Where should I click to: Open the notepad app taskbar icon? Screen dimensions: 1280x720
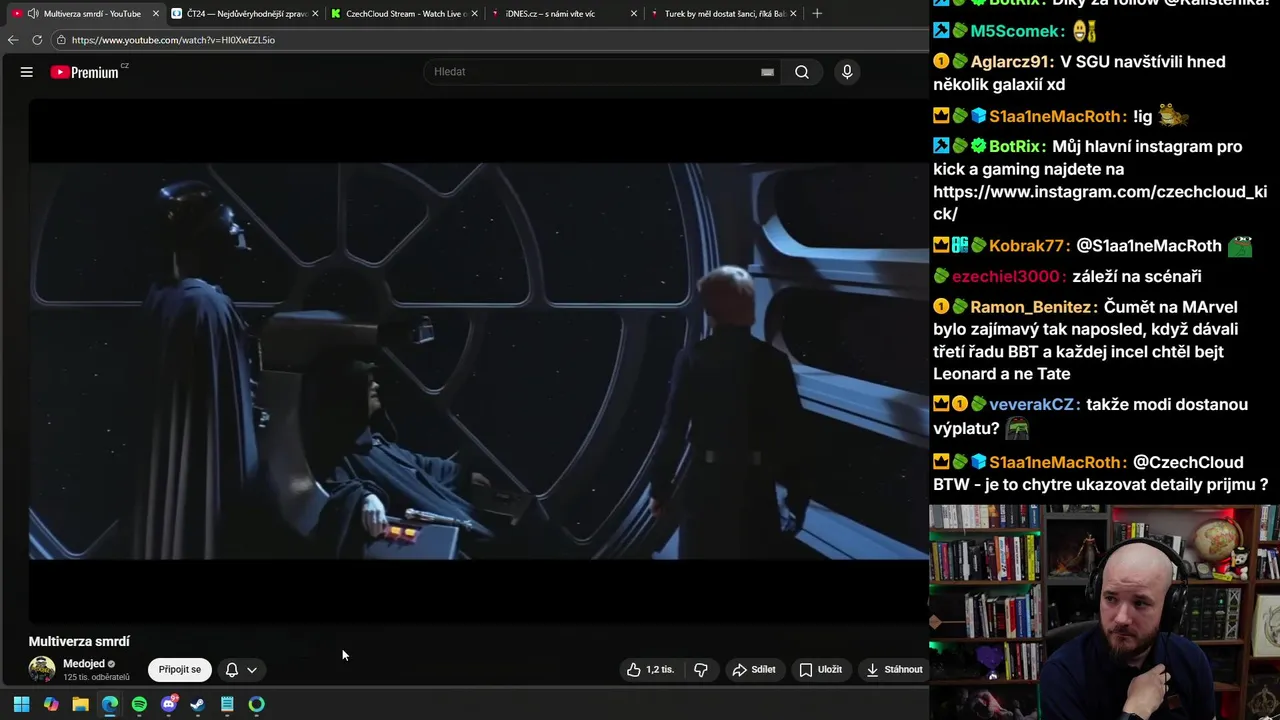click(227, 704)
